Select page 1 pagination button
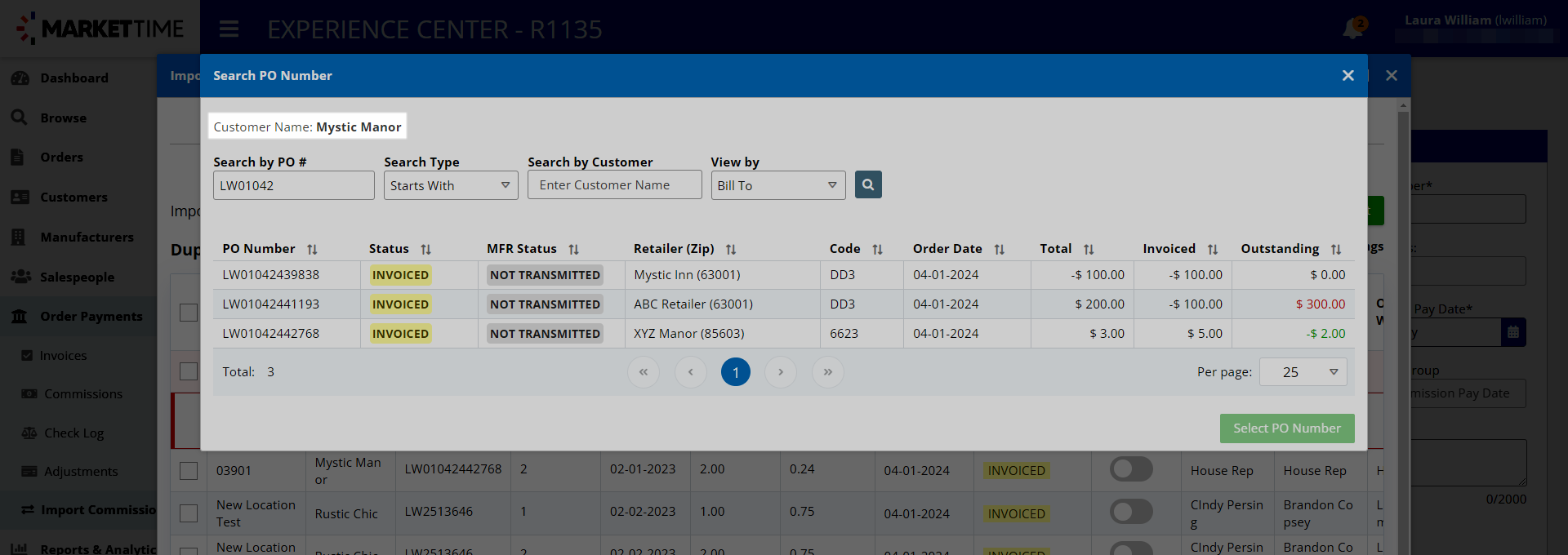The width and height of the screenshot is (1568, 555). pos(735,372)
